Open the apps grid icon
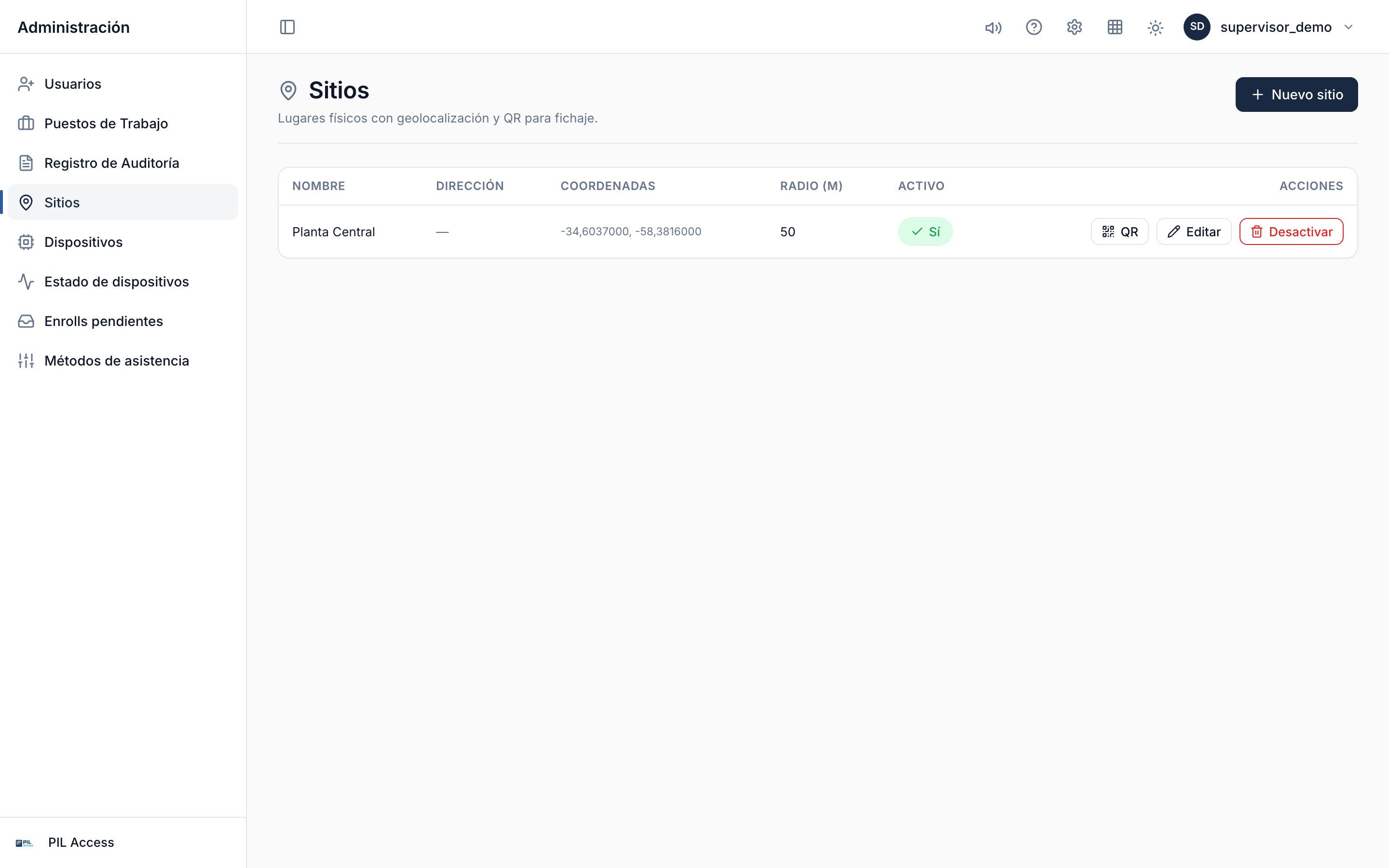 coord(1115,27)
